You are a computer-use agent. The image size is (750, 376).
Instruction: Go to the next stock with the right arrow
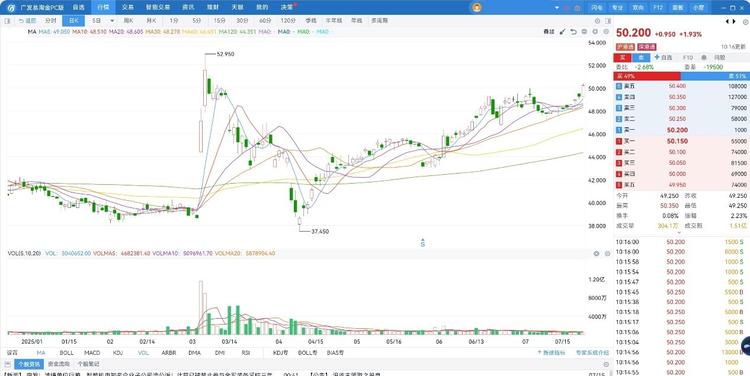[x=734, y=22]
